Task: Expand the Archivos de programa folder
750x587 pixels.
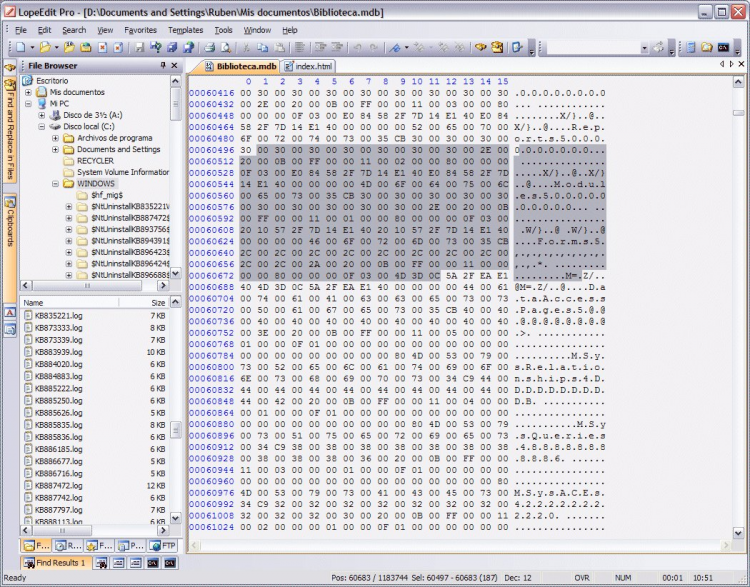Action: pos(56,138)
